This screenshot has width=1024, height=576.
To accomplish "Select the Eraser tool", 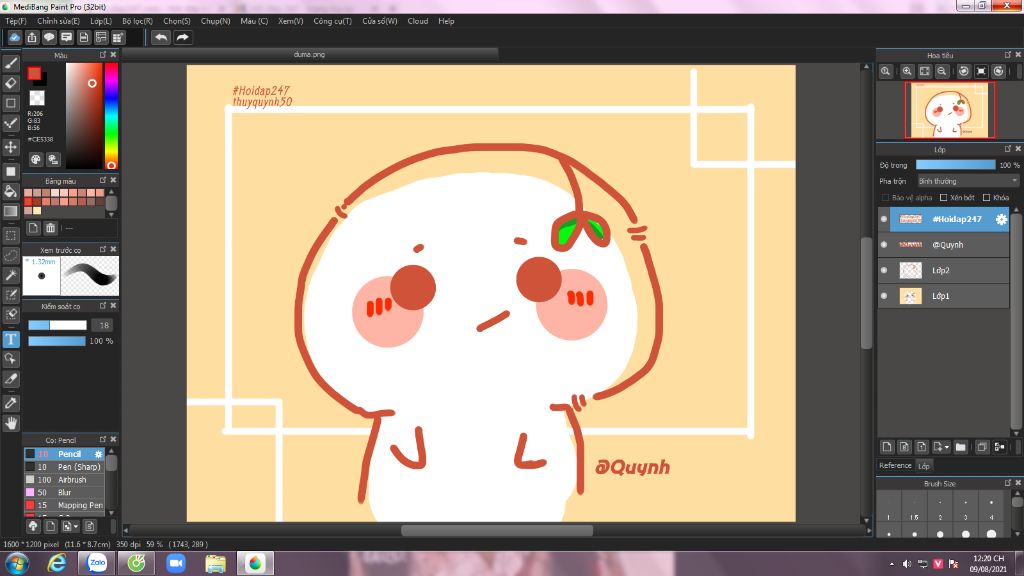I will [11, 83].
